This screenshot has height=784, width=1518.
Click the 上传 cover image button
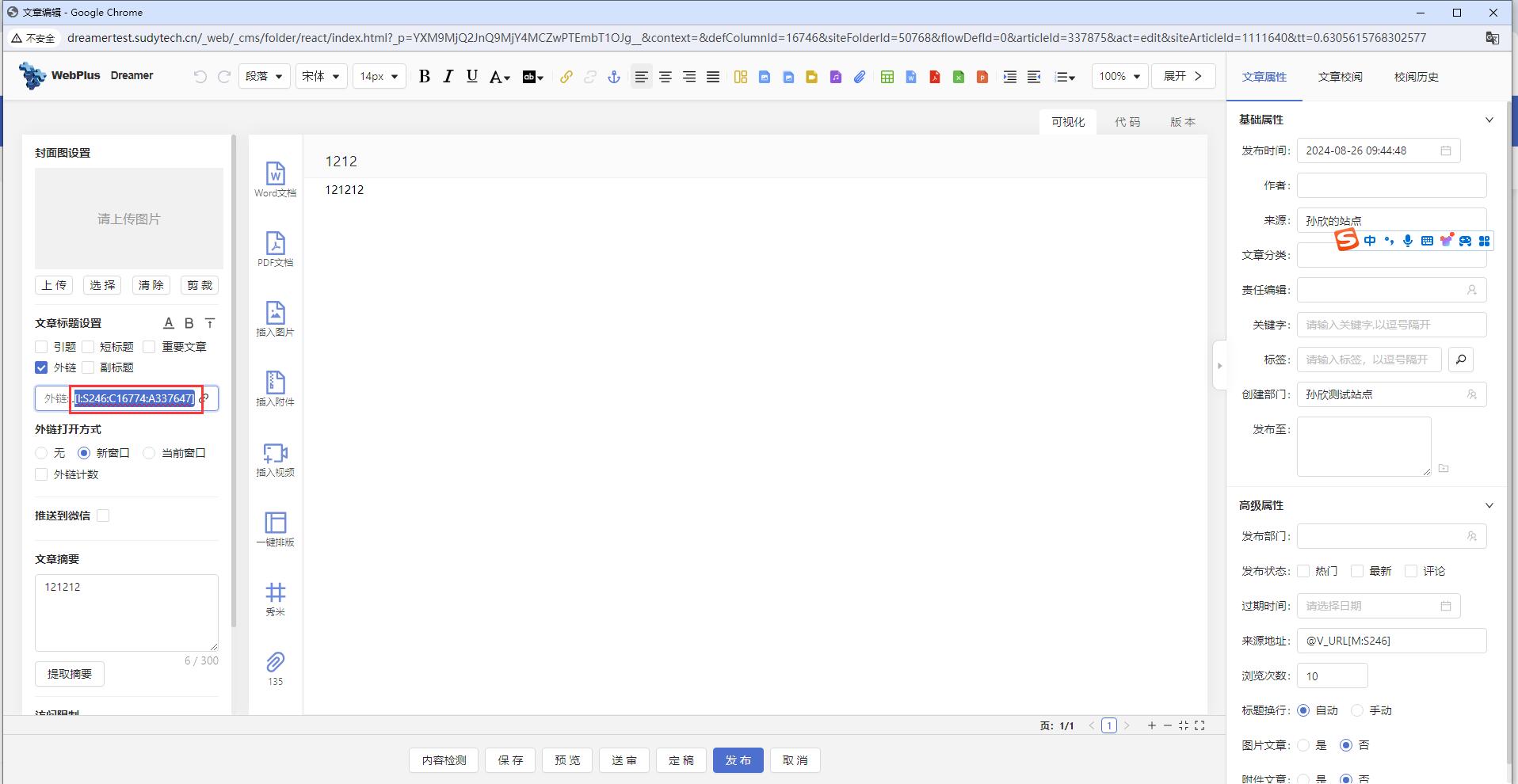(54, 285)
